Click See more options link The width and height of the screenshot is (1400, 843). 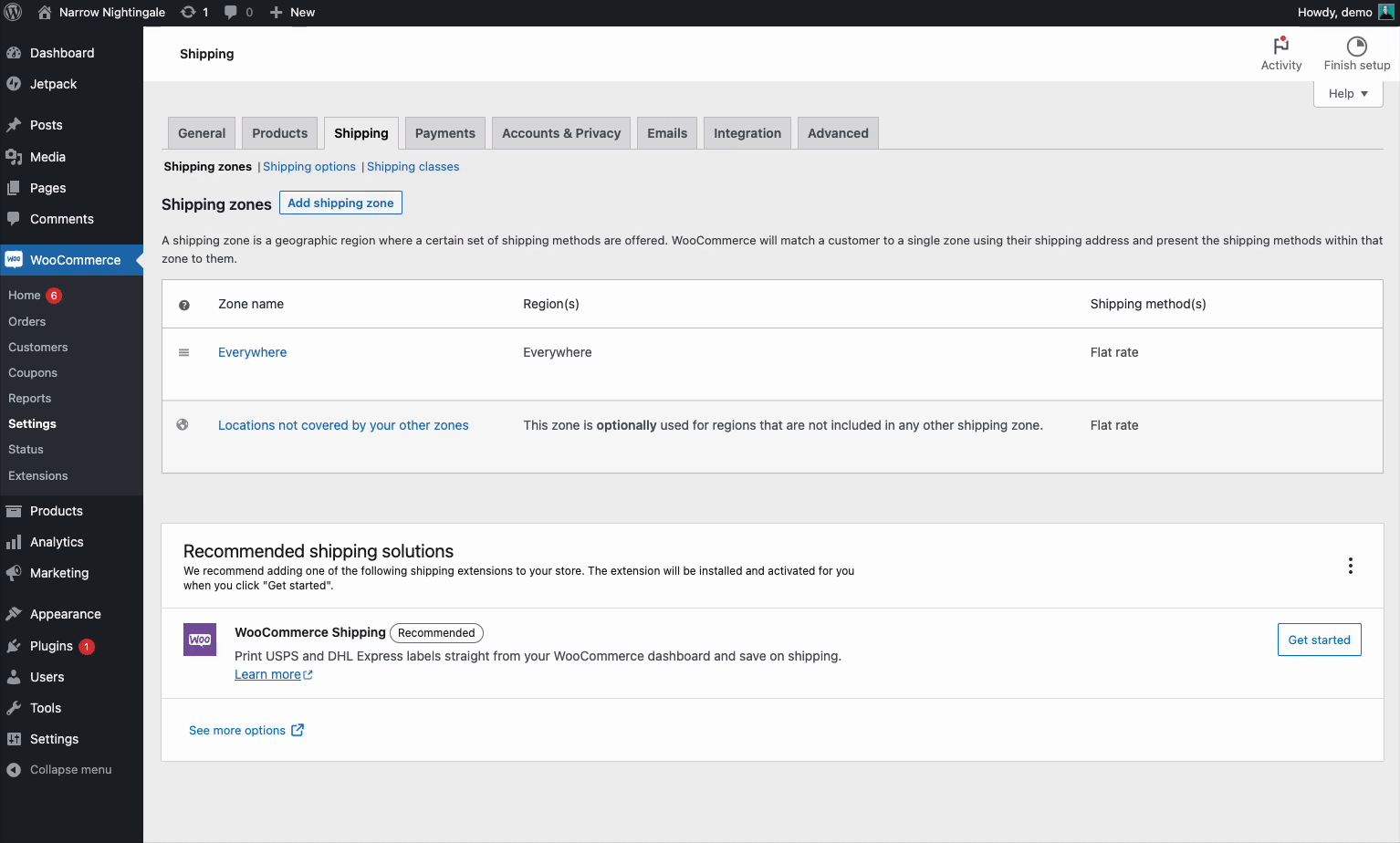246,730
